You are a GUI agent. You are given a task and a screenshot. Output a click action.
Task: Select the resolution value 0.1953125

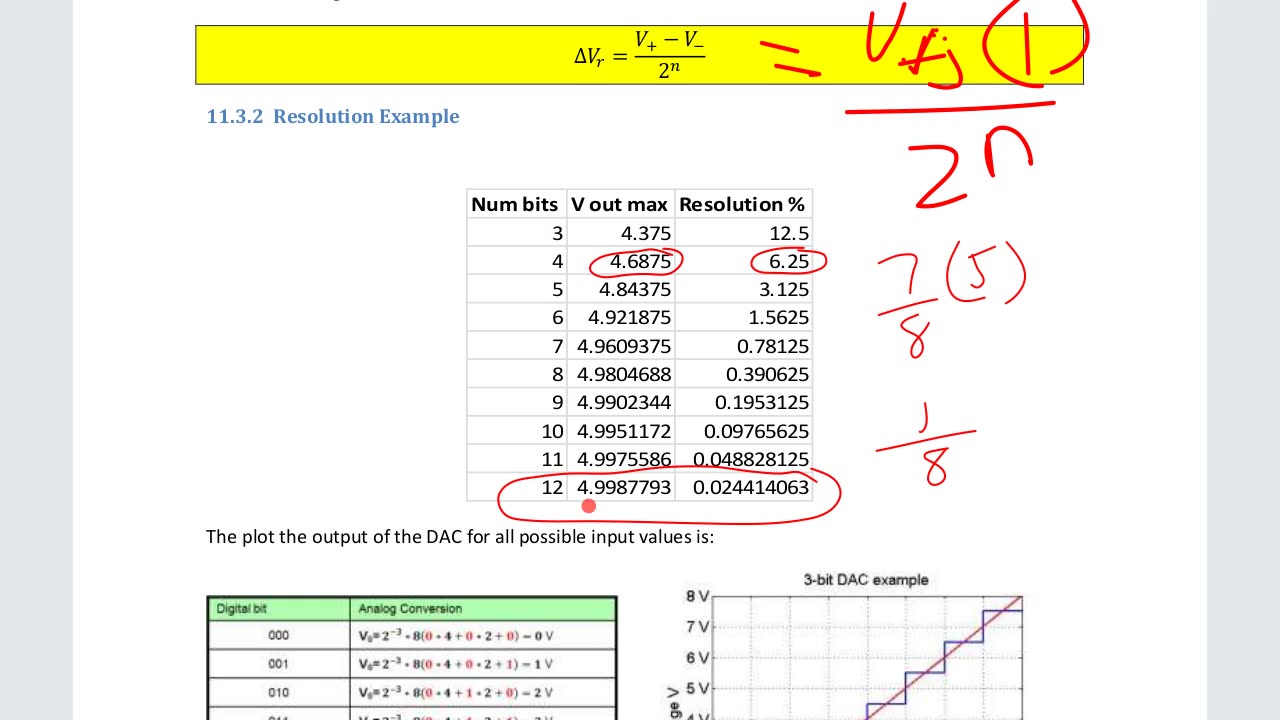763,402
